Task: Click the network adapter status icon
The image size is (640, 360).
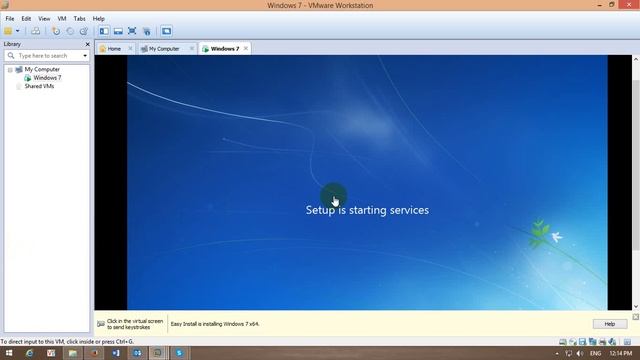Action: click(592, 342)
